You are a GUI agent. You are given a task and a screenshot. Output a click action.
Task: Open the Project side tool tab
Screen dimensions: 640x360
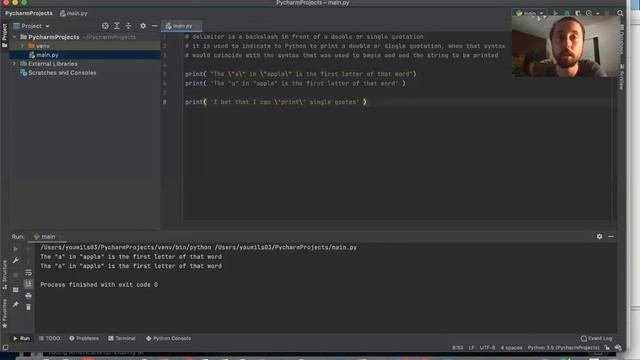(x=4, y=35)
